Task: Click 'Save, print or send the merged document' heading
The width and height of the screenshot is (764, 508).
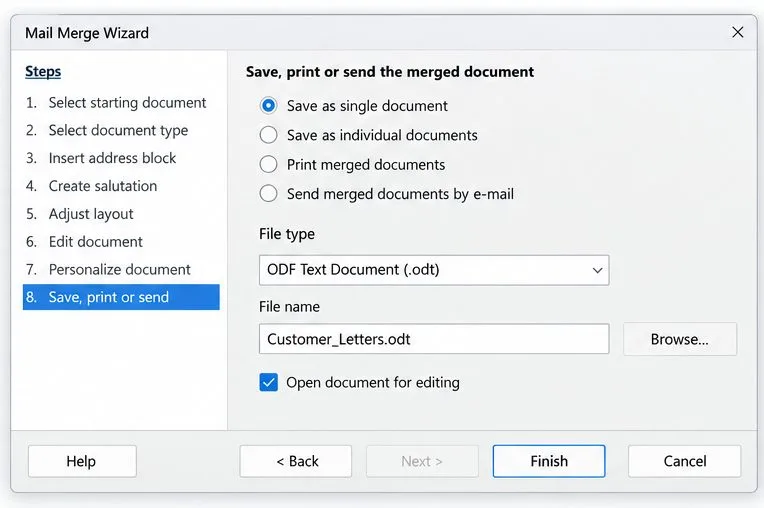Action: [x=390, y=72]
